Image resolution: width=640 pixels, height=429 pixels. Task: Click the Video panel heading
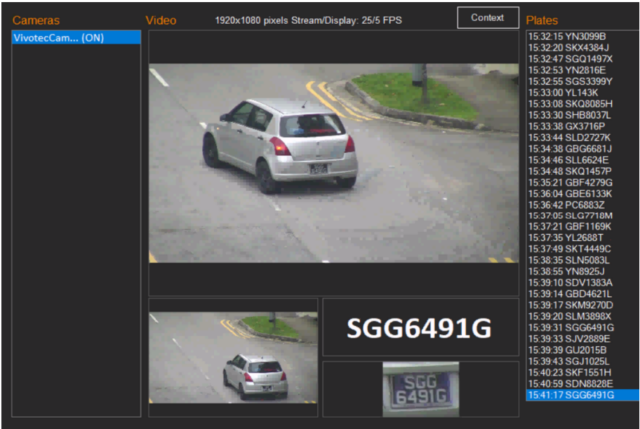[161, 20]
